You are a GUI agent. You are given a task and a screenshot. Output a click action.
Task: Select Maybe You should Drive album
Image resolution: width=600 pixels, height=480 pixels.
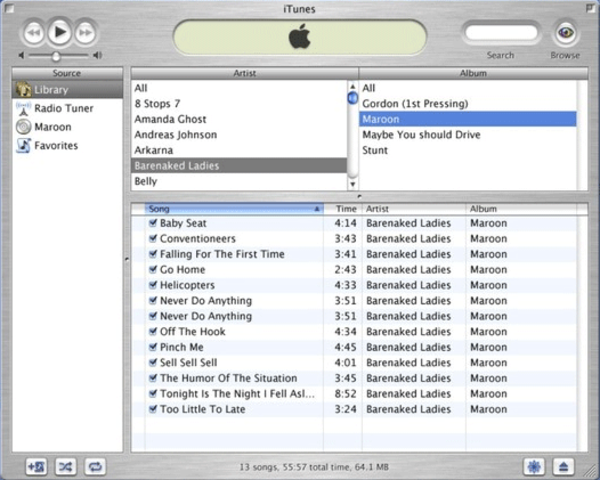pos(468,135)
